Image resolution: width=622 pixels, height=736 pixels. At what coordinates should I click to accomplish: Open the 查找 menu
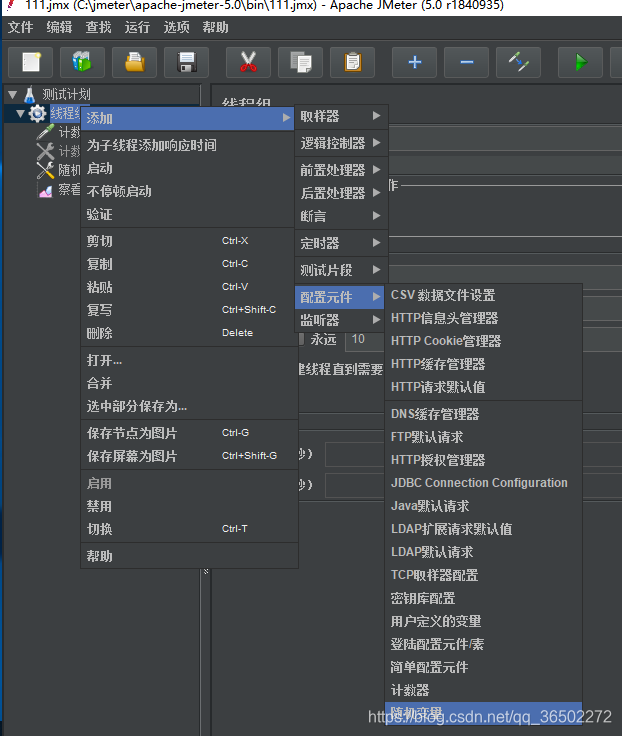click(x=98, y=27)
